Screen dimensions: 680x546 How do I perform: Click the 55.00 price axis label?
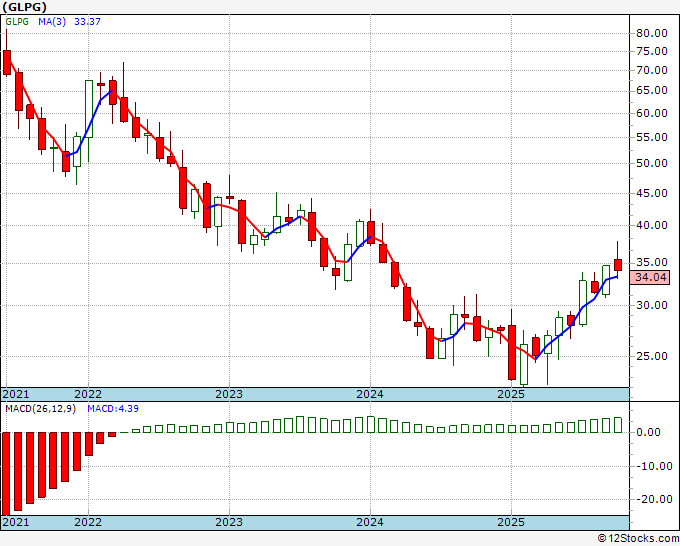(x=651, y=137)
